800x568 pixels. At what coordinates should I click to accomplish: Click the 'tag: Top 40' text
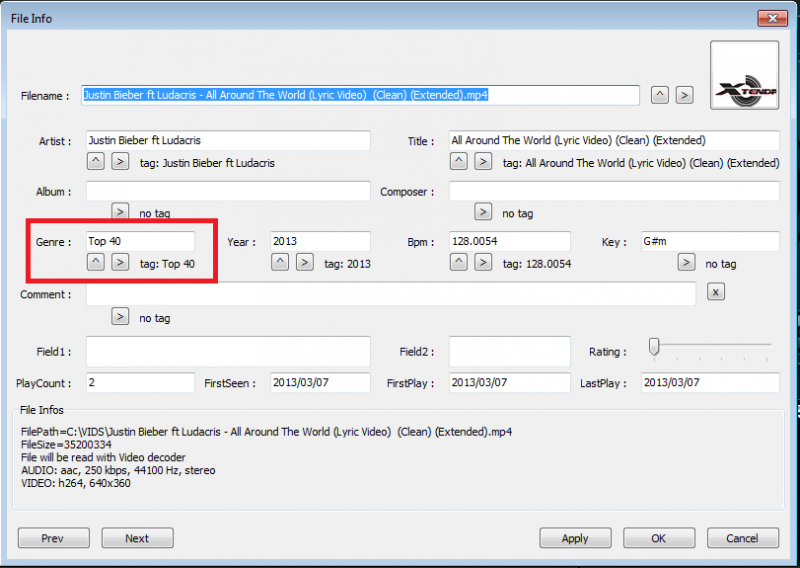point(167,264)
